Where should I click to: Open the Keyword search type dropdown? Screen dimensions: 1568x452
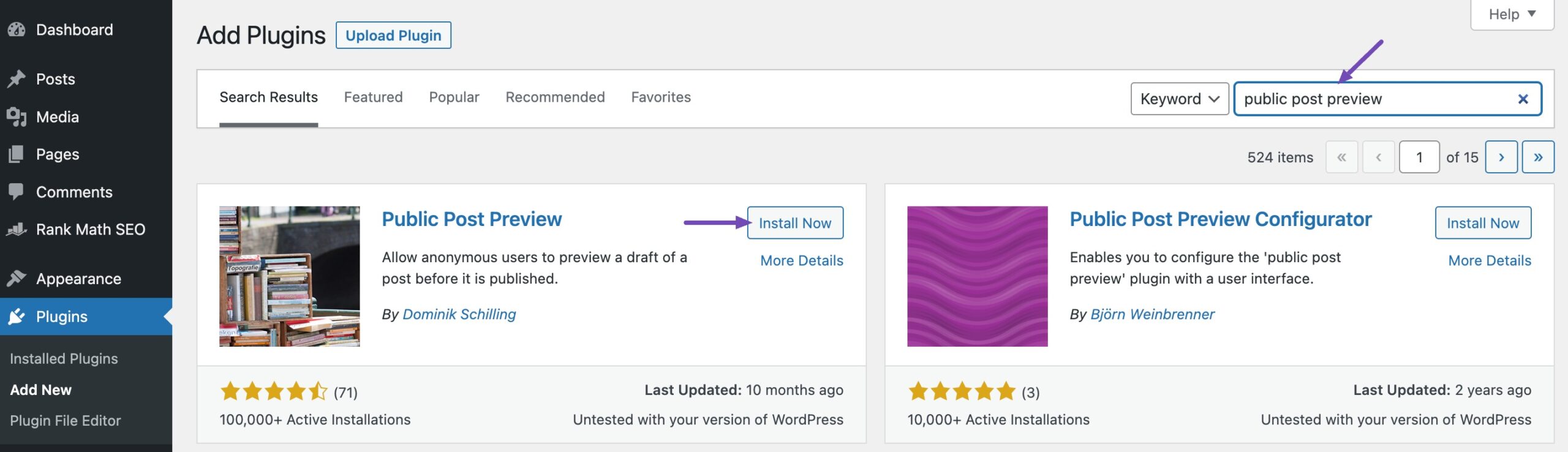[1180, 99]
